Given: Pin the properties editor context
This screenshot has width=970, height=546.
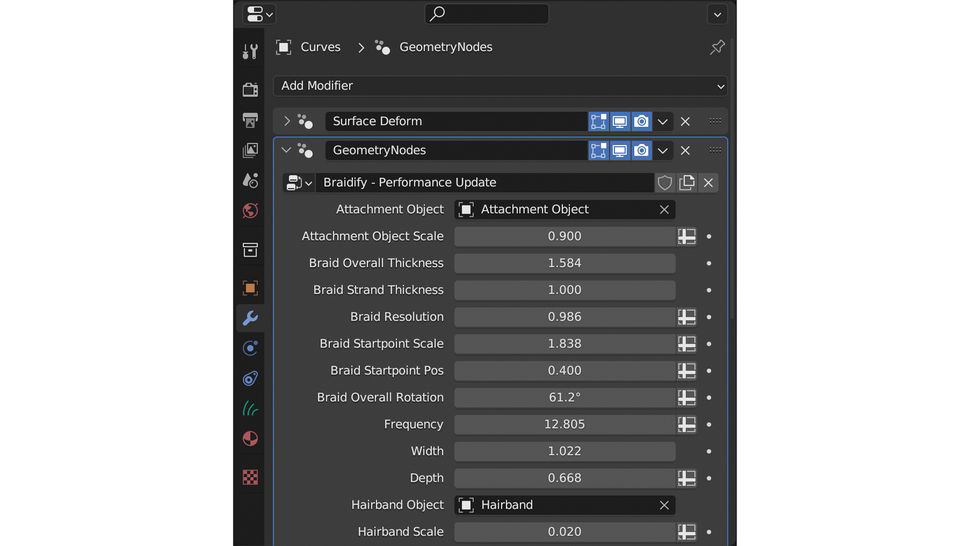Looking at the screenshot, I should pos(717,47).
